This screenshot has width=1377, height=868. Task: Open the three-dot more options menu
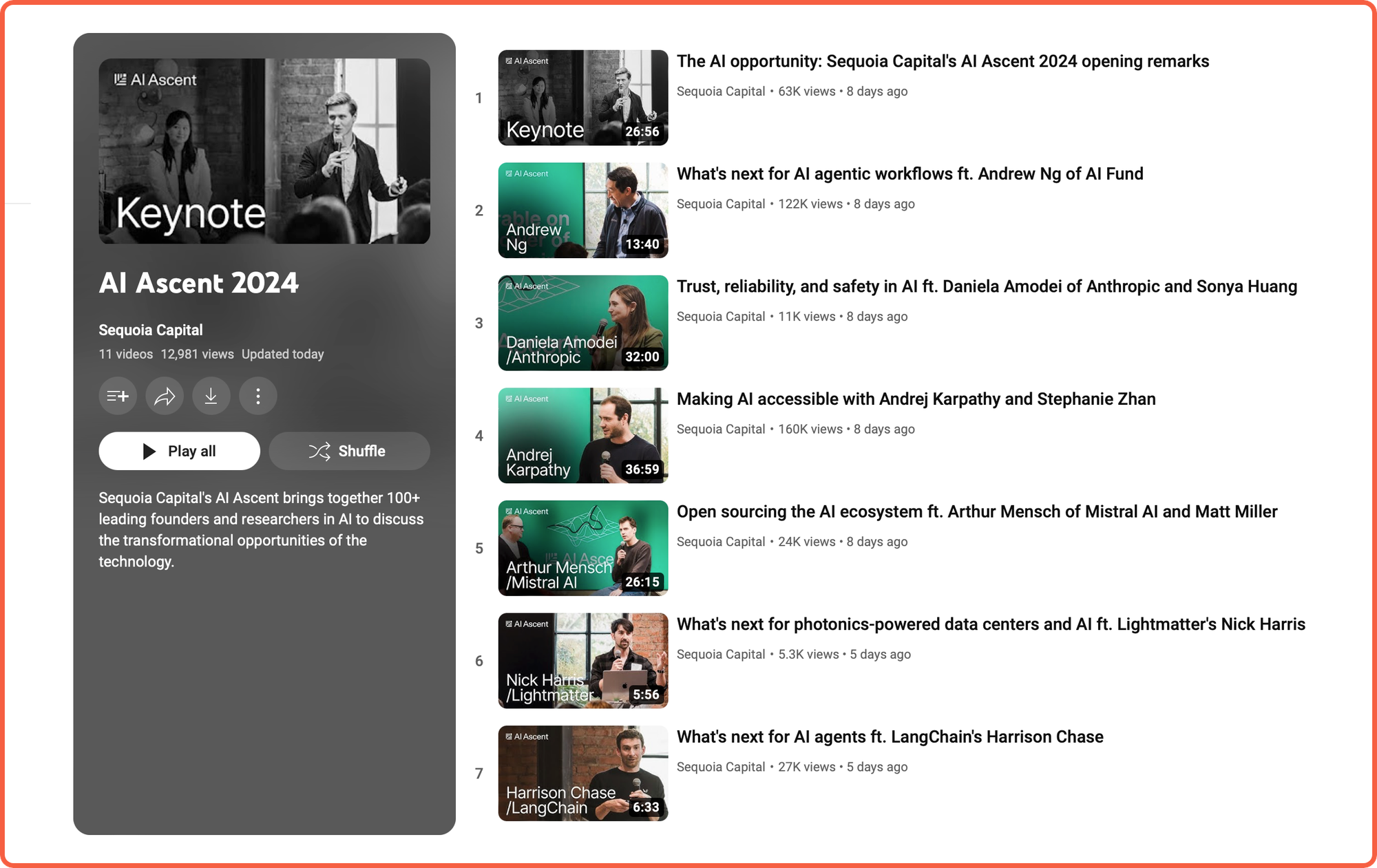pos(258,396)
